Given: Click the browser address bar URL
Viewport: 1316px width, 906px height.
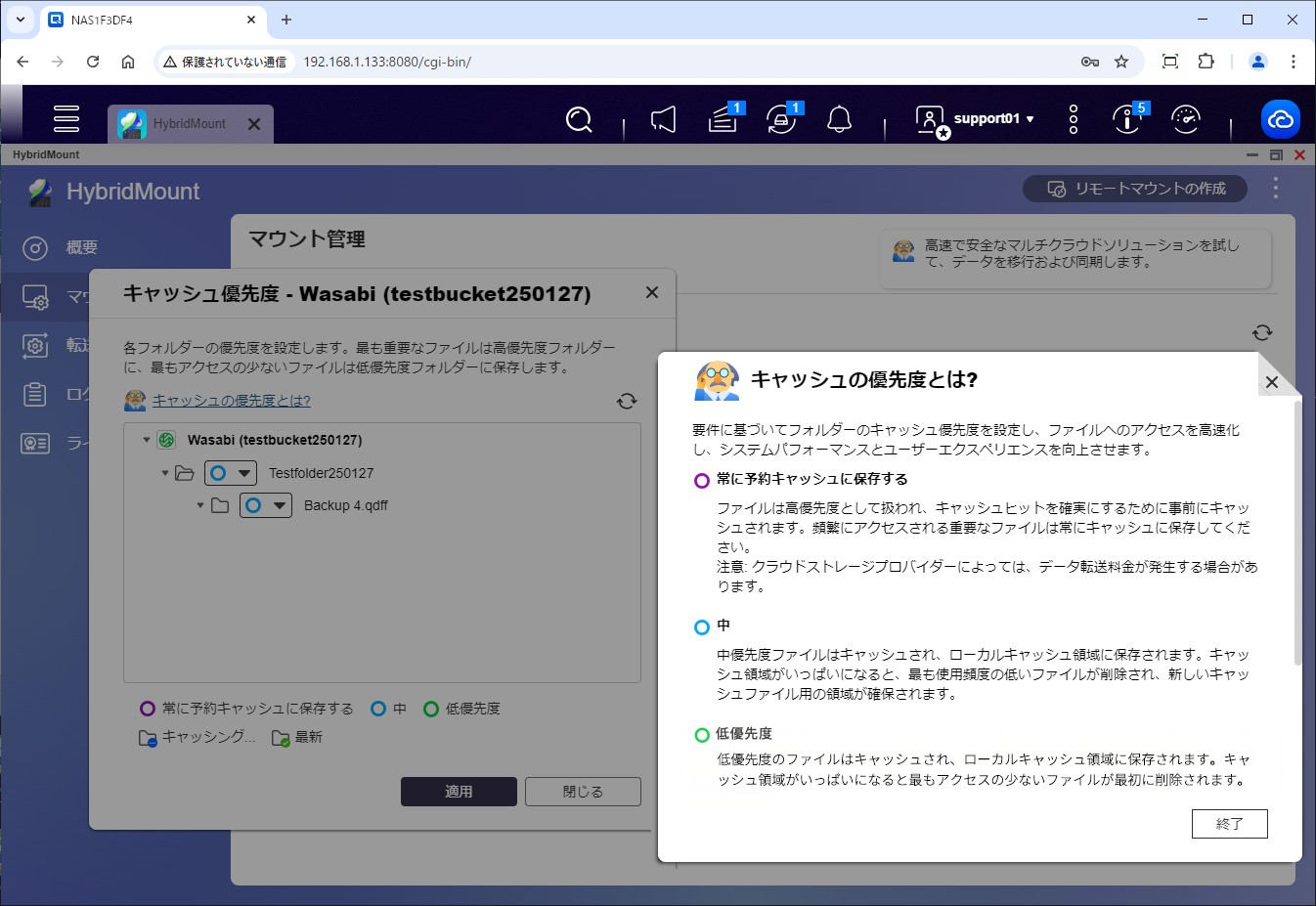Looking at the screenshot, I should point(387,62).
